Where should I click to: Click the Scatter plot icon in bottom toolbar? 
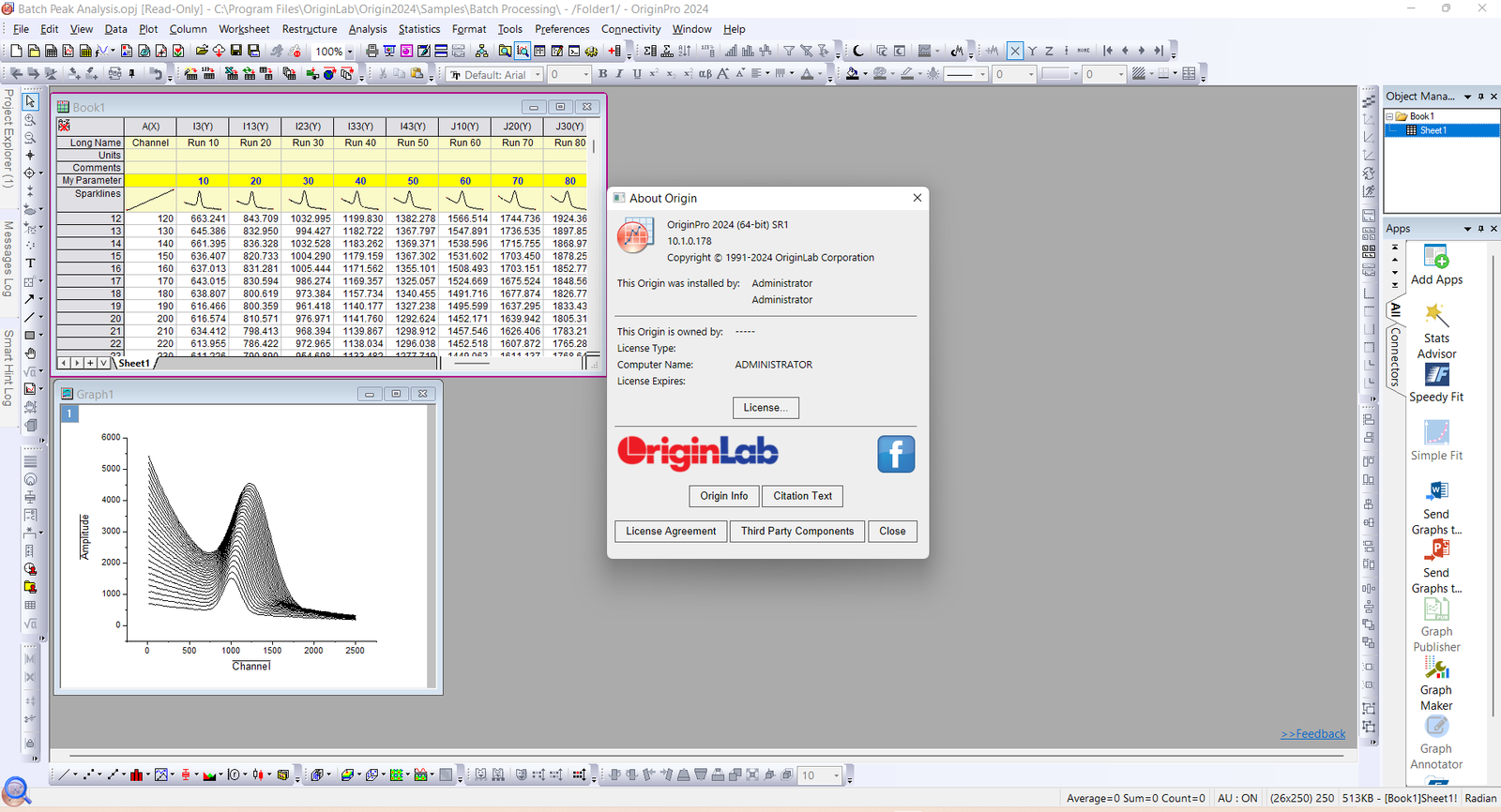(88, 775)
